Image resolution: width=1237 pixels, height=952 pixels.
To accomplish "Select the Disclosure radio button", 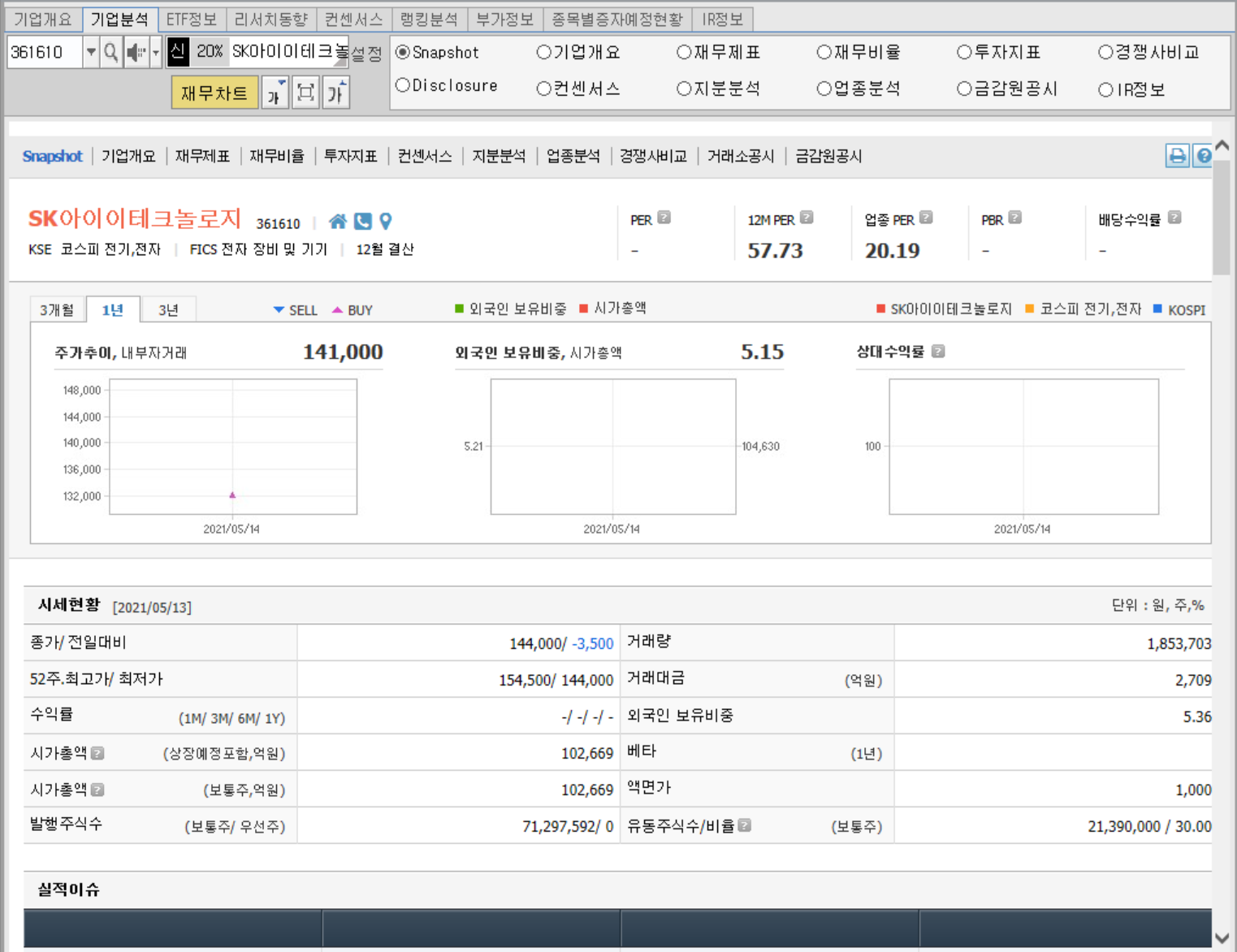I will (x=402, y=85).
